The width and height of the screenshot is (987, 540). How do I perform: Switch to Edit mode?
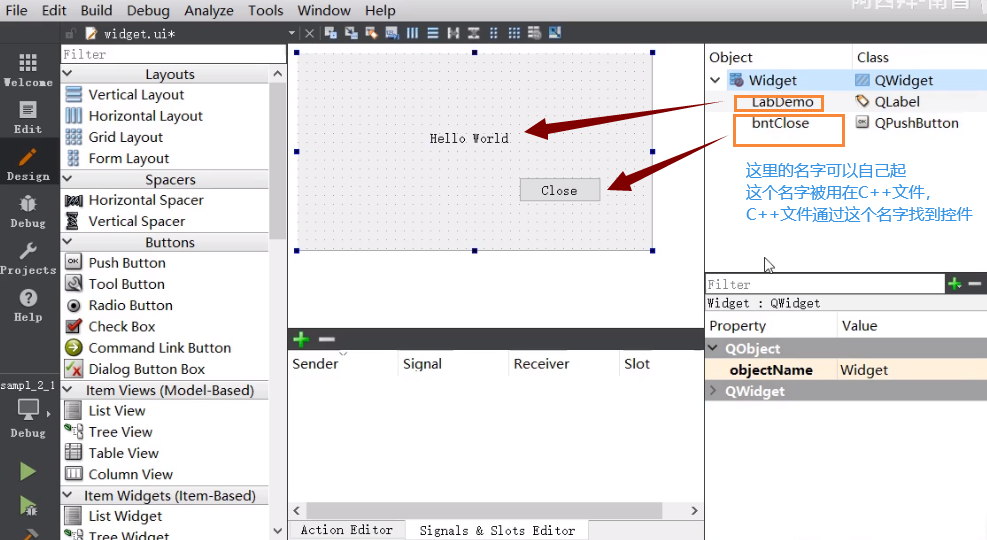[x=27, y=117]
